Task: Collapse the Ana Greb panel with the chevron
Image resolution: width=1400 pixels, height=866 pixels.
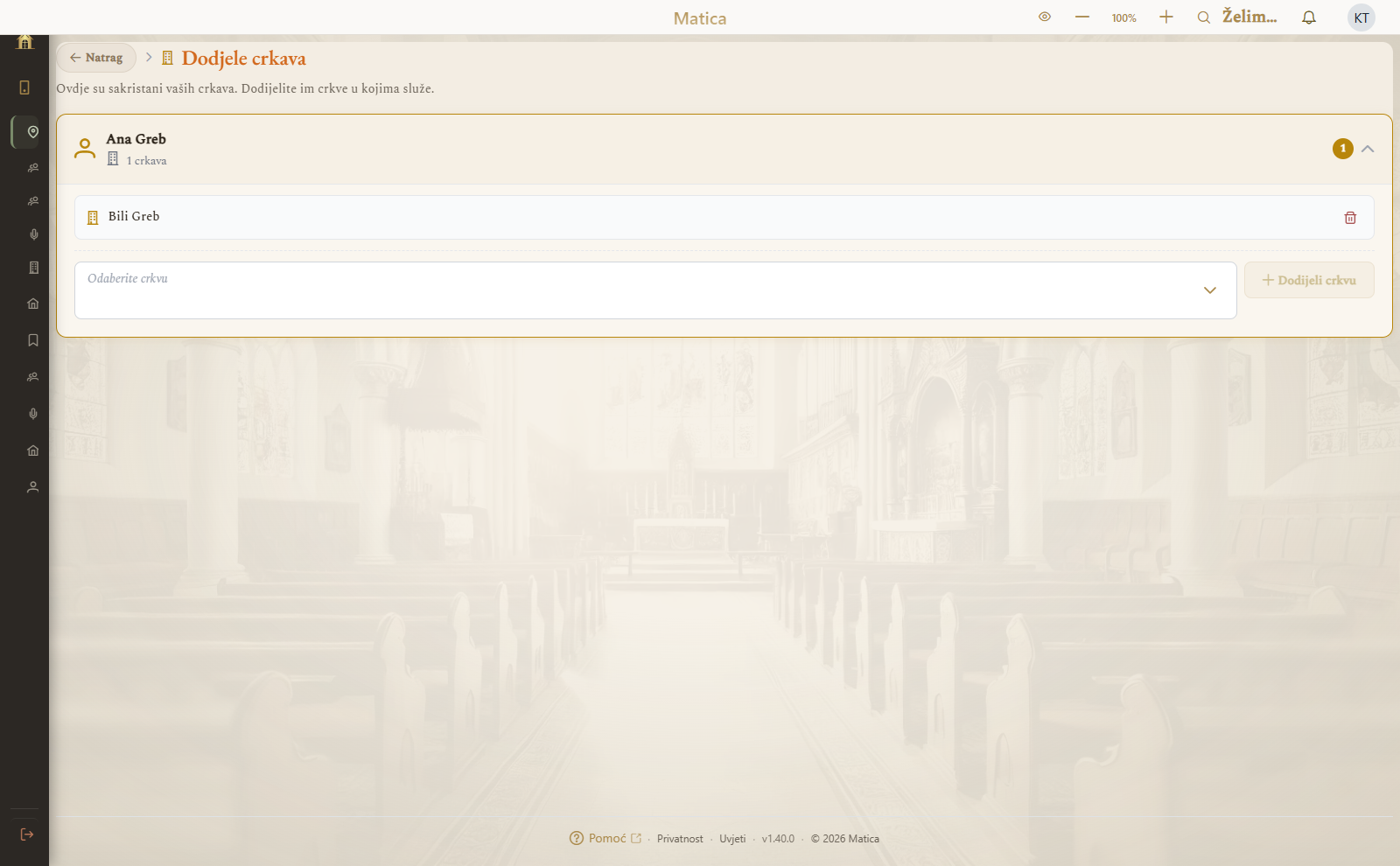Action: pyautogui.click(x=1368, y=149)
